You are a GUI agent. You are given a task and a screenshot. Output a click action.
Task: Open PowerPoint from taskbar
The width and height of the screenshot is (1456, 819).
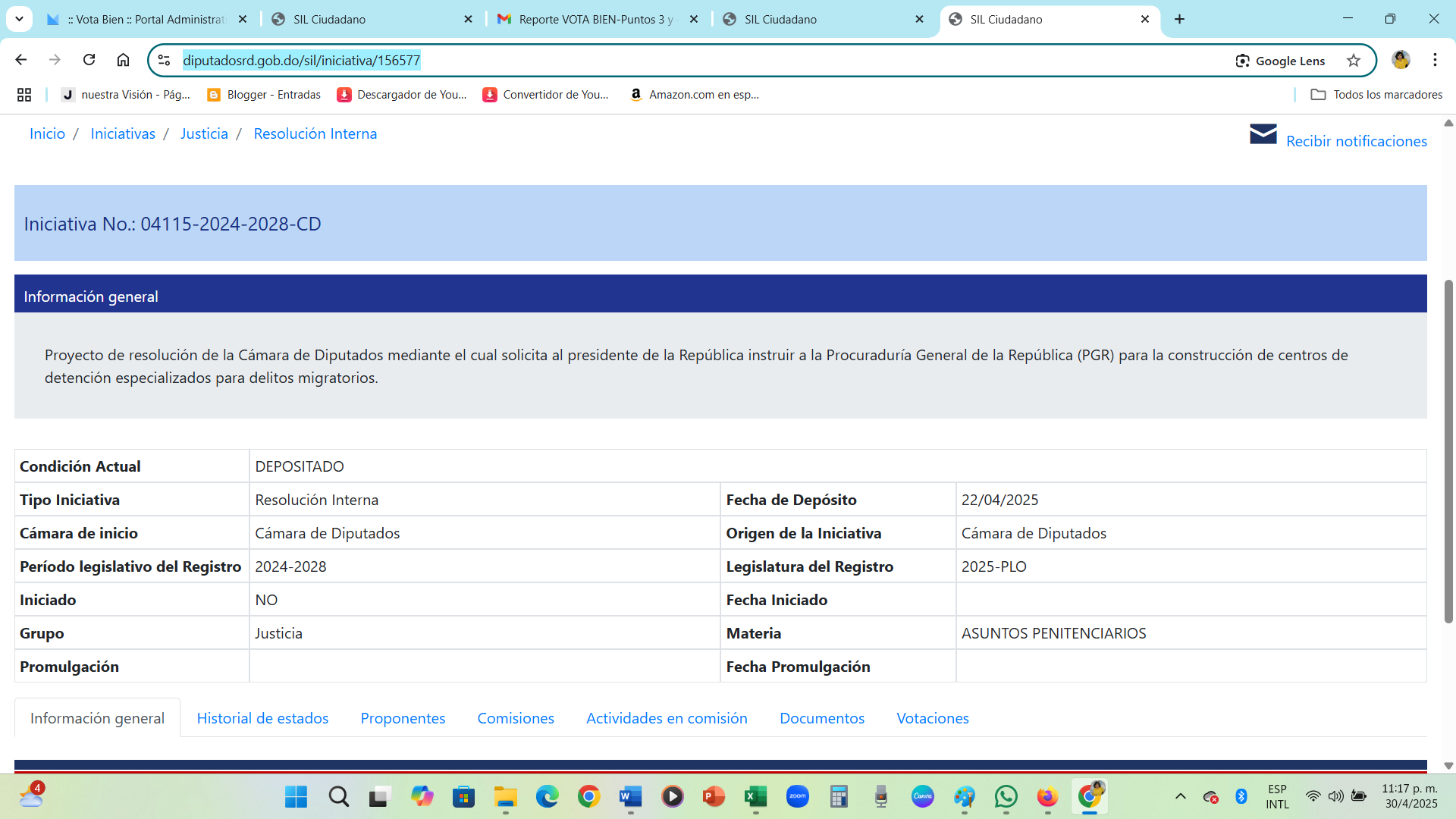(x=714, y=796)
